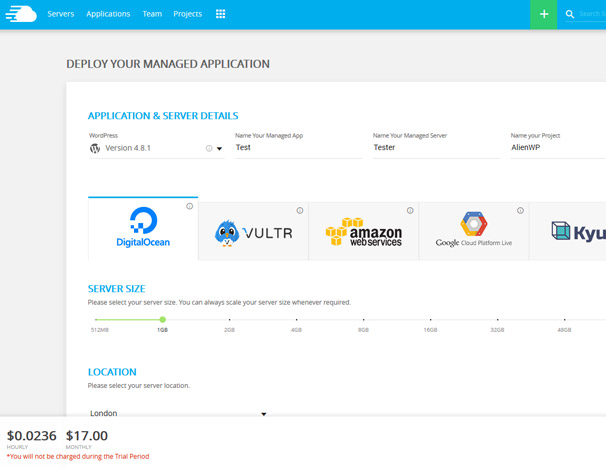Set server size to 4GB

296,330
